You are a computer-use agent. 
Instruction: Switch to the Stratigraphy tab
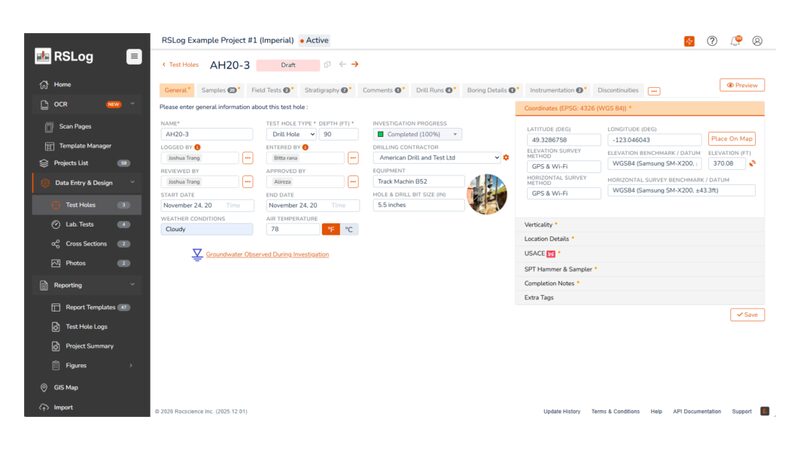(x=328, y=90)
